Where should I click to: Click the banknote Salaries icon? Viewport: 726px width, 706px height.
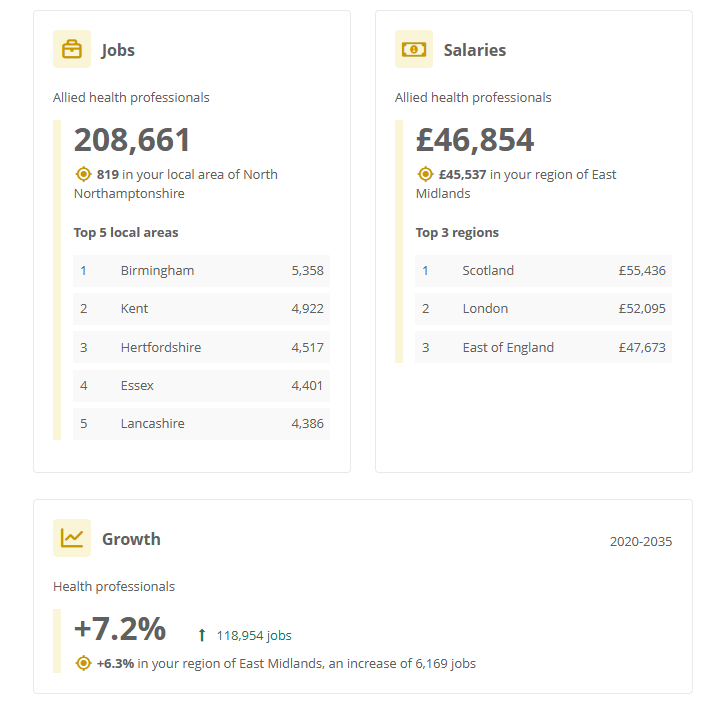[414, 49]
